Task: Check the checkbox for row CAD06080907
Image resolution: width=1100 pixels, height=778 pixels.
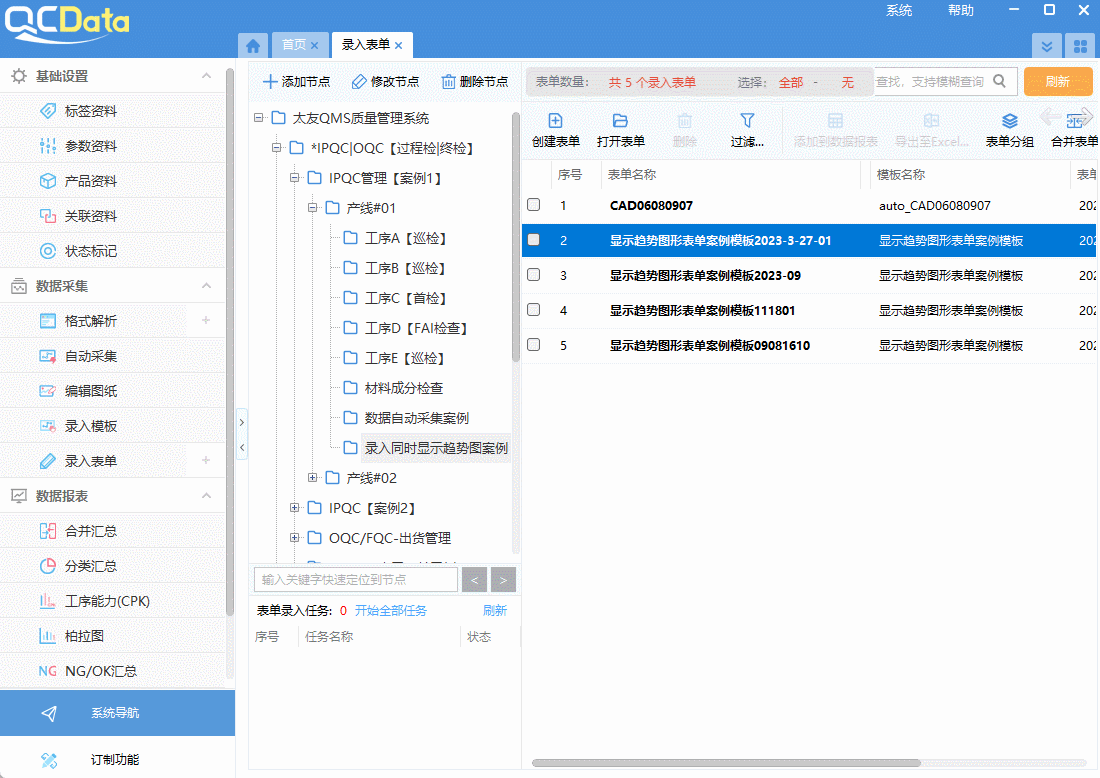Action: click(x=534, y=205)
